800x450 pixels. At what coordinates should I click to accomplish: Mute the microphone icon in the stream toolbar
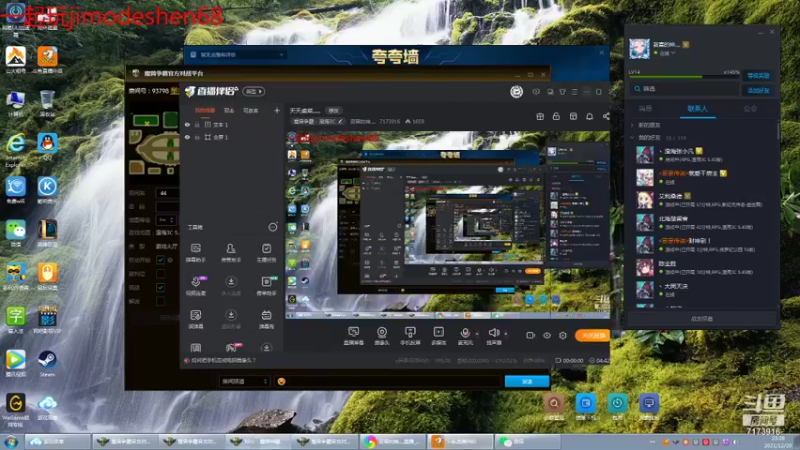[465, 333]
